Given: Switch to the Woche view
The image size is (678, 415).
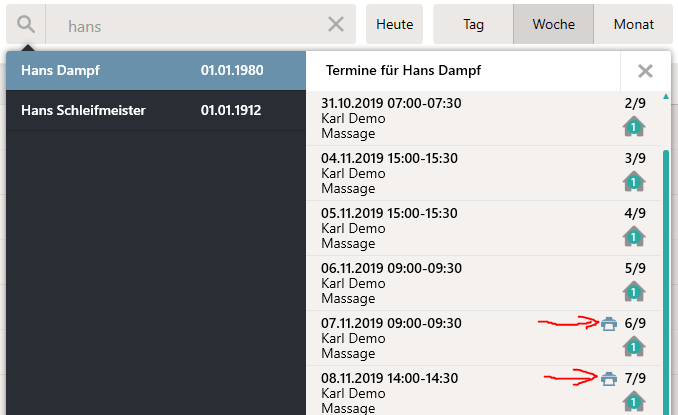Looking at the screenshot, I should tap(553, 24).
